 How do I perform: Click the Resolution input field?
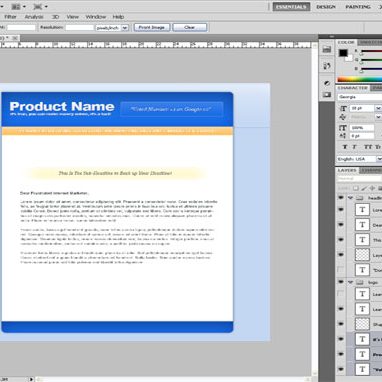tap(79, 28)
